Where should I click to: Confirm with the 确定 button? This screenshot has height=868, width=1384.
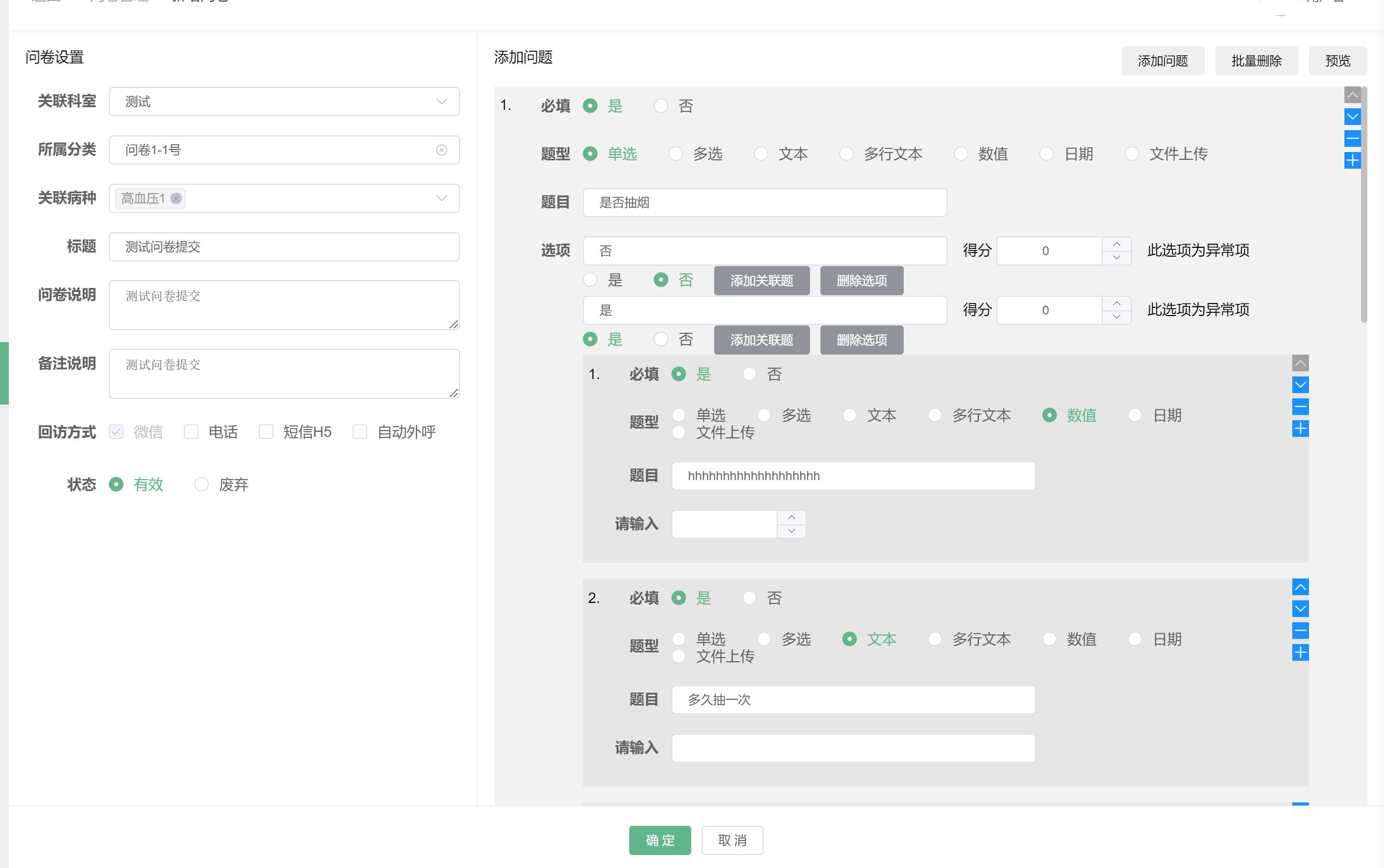coord(660,840)
